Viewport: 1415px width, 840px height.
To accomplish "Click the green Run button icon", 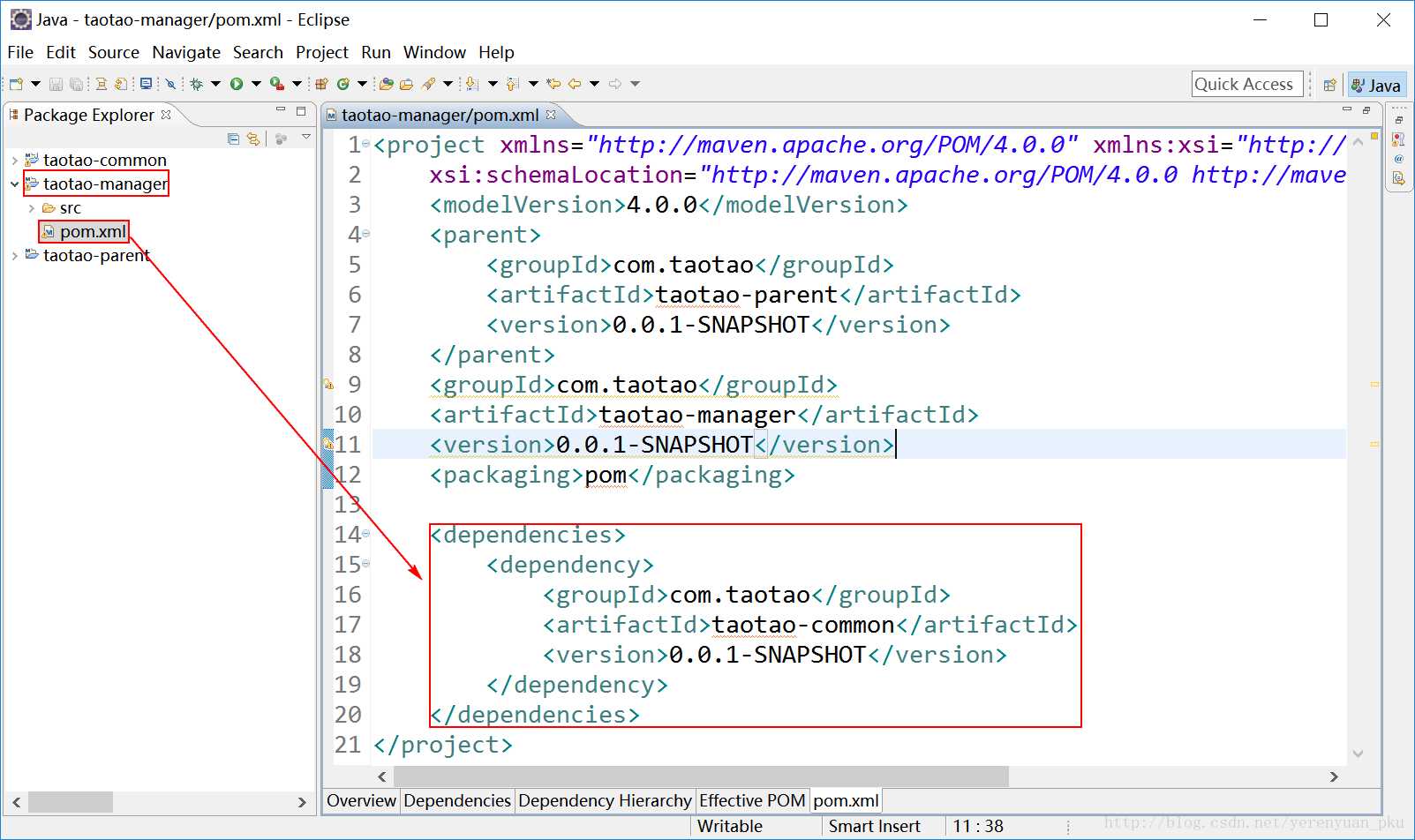I will coord(237,84).
